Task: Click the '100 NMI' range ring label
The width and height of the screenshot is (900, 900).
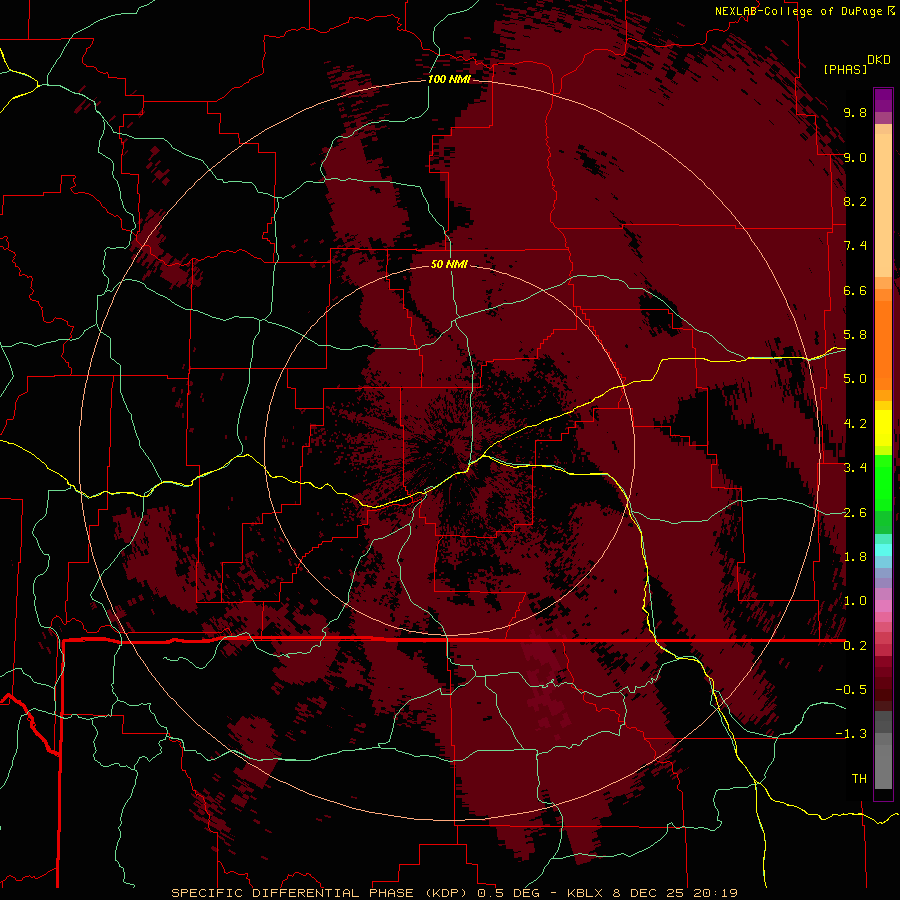Action: 449,79
